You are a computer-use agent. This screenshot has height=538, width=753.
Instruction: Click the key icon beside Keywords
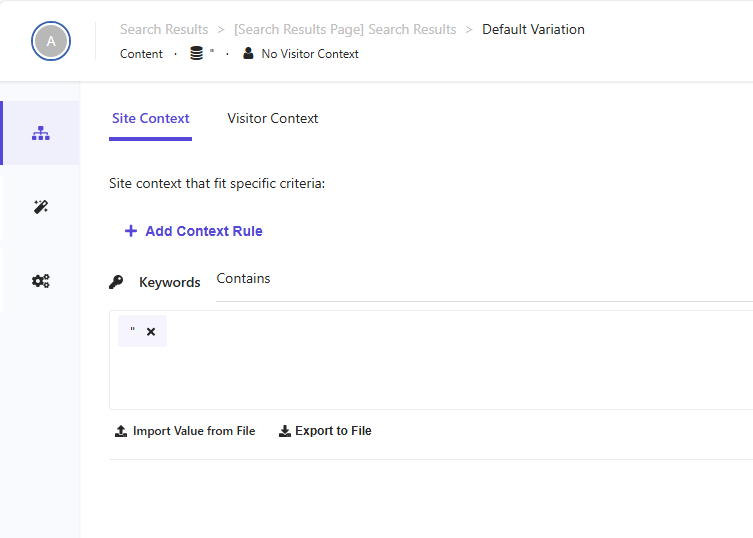point(116,282)
